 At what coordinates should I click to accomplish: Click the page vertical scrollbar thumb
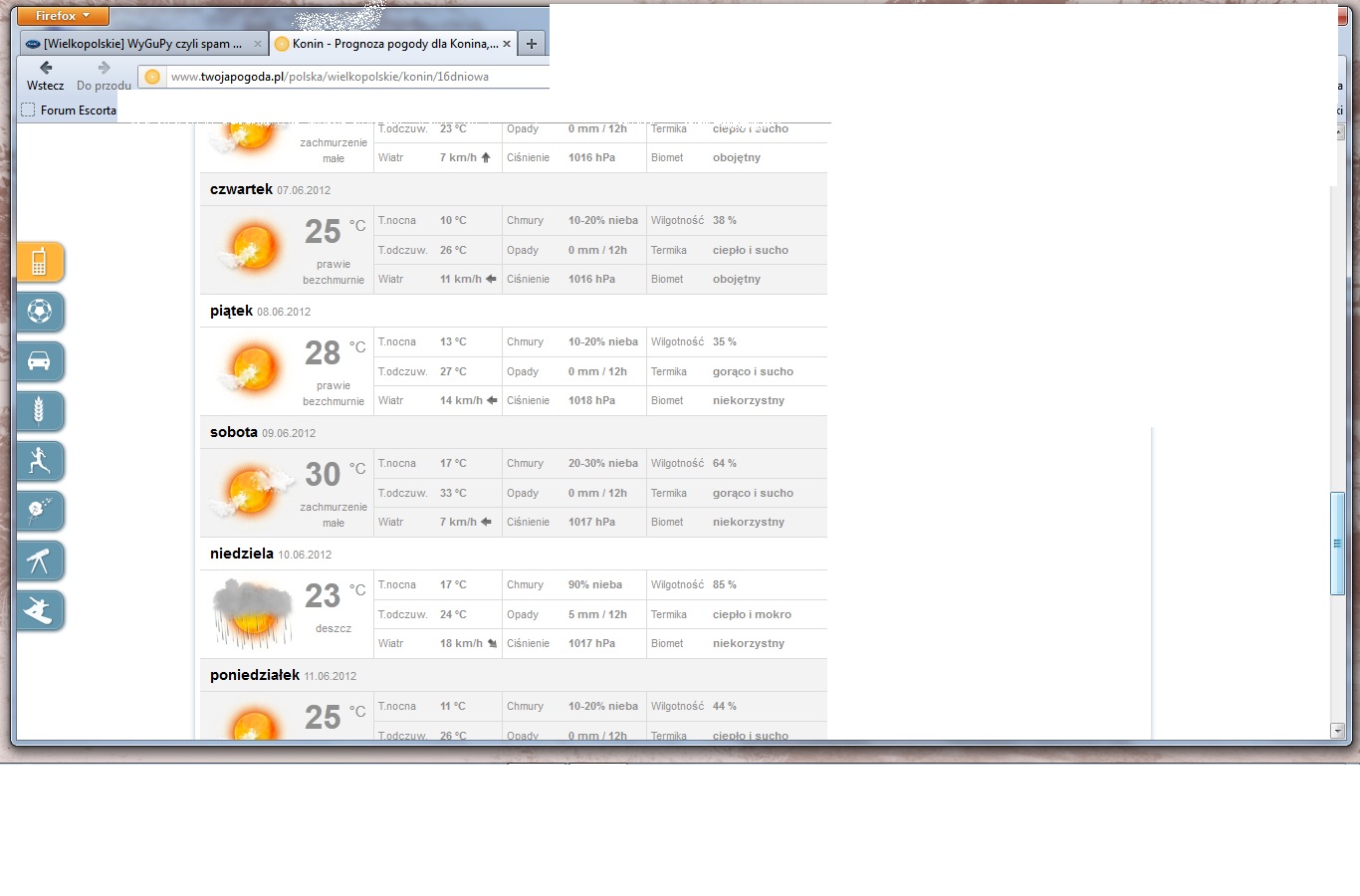tap(1337, 544)
